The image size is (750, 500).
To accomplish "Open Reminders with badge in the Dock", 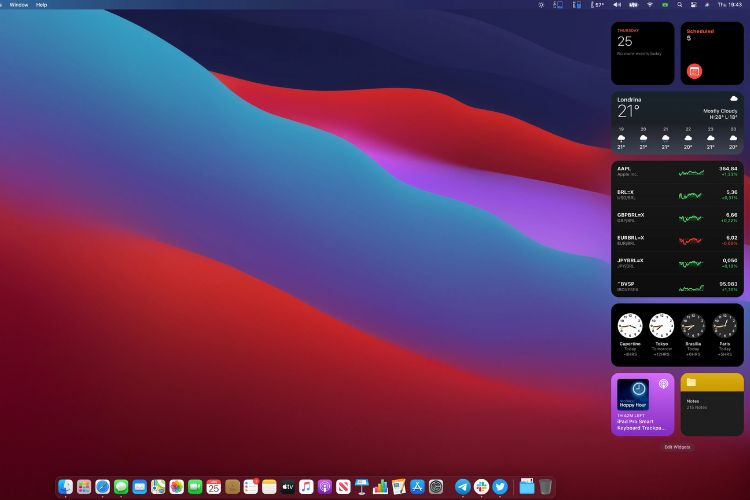I will click(251, 487).
